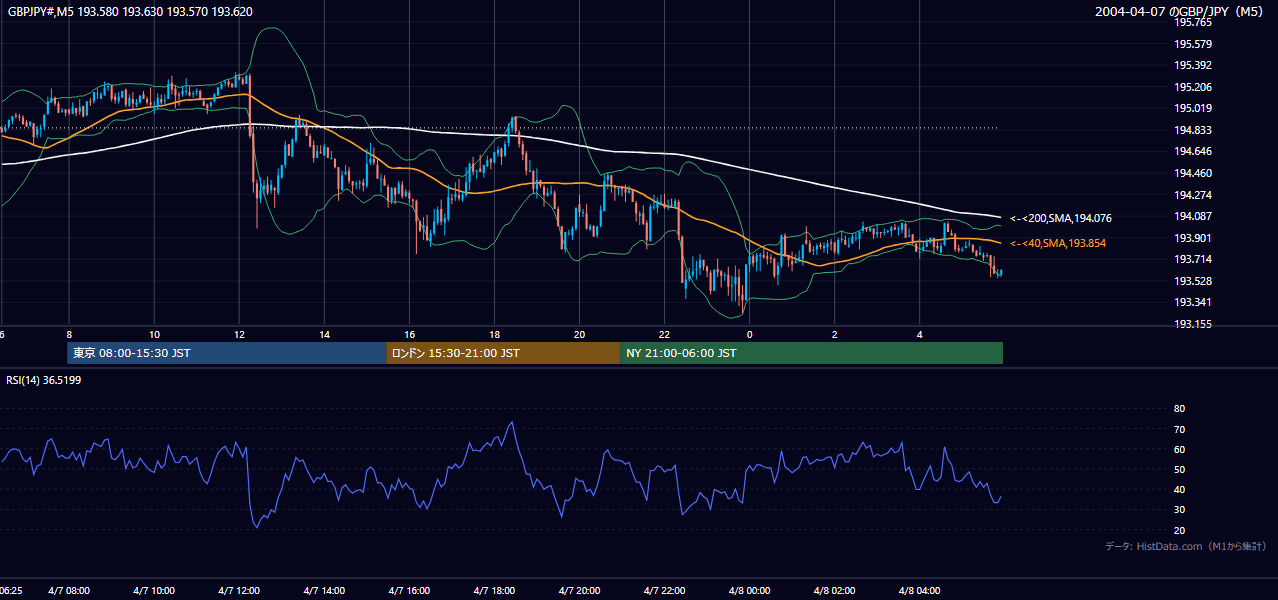Click hour label 14 under price chart
Screen dimensions: 1278x600
[x=324, y=334]
